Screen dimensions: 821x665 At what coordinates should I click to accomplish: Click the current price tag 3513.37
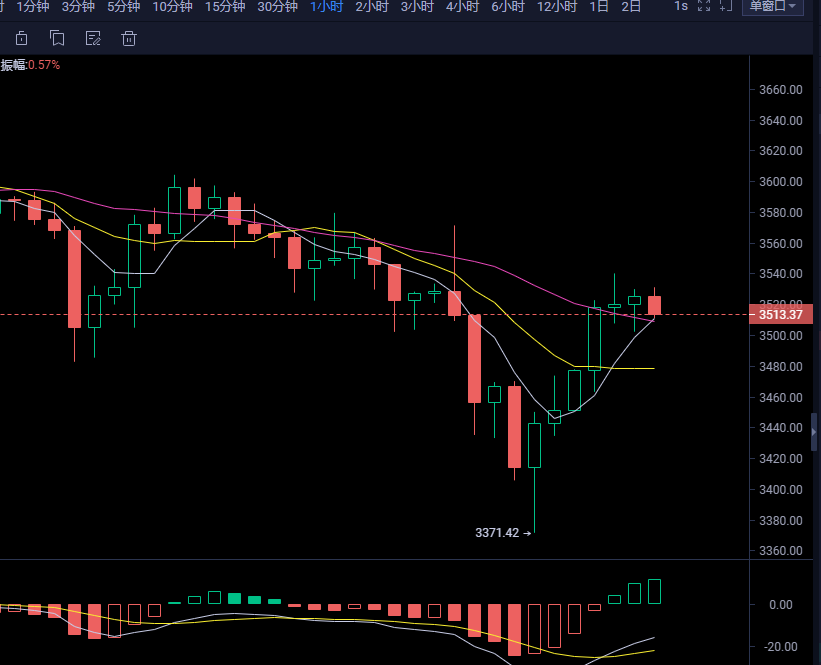coord(781,315)
